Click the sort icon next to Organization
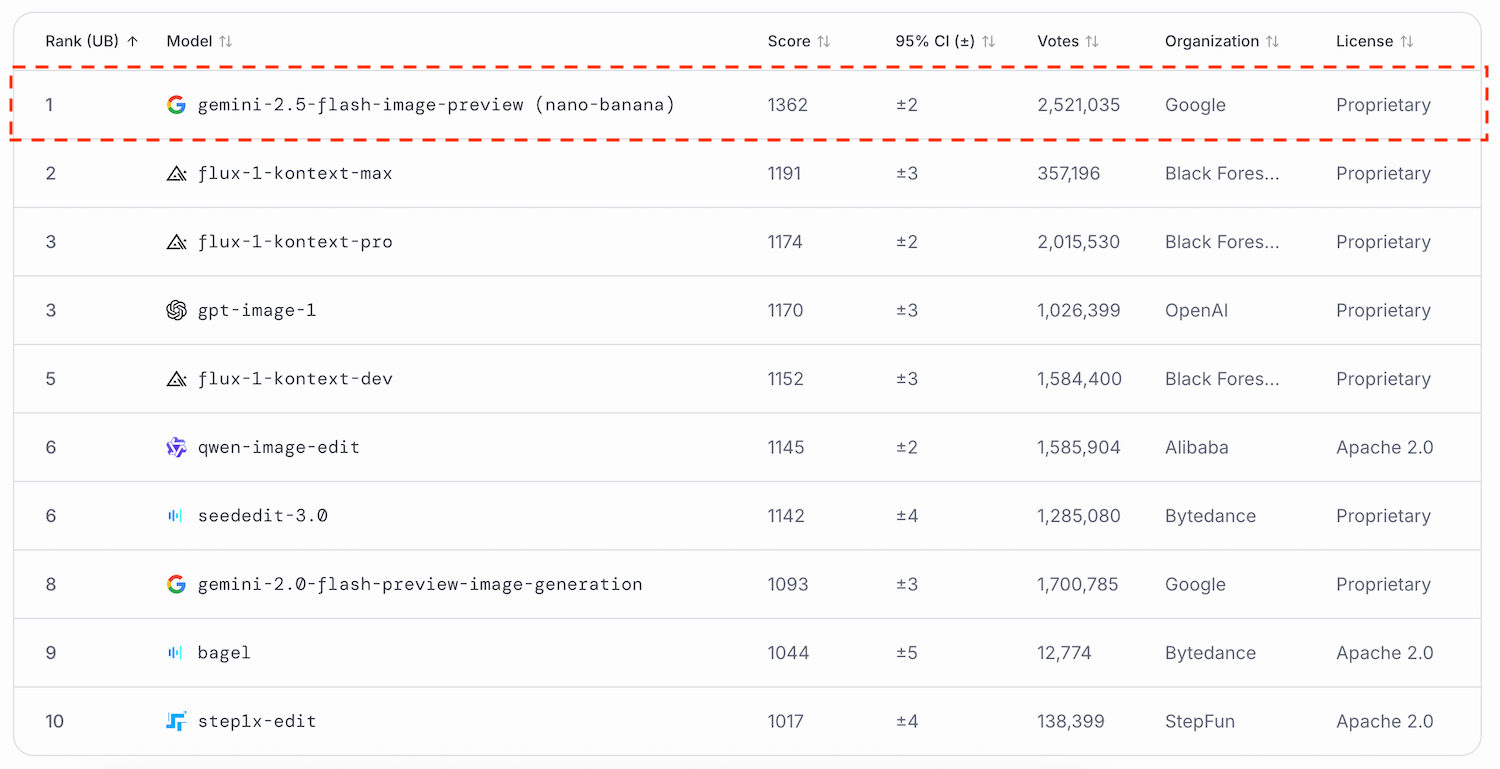The height and width of the screenshot is (769, 1500). pos(1272,41)
